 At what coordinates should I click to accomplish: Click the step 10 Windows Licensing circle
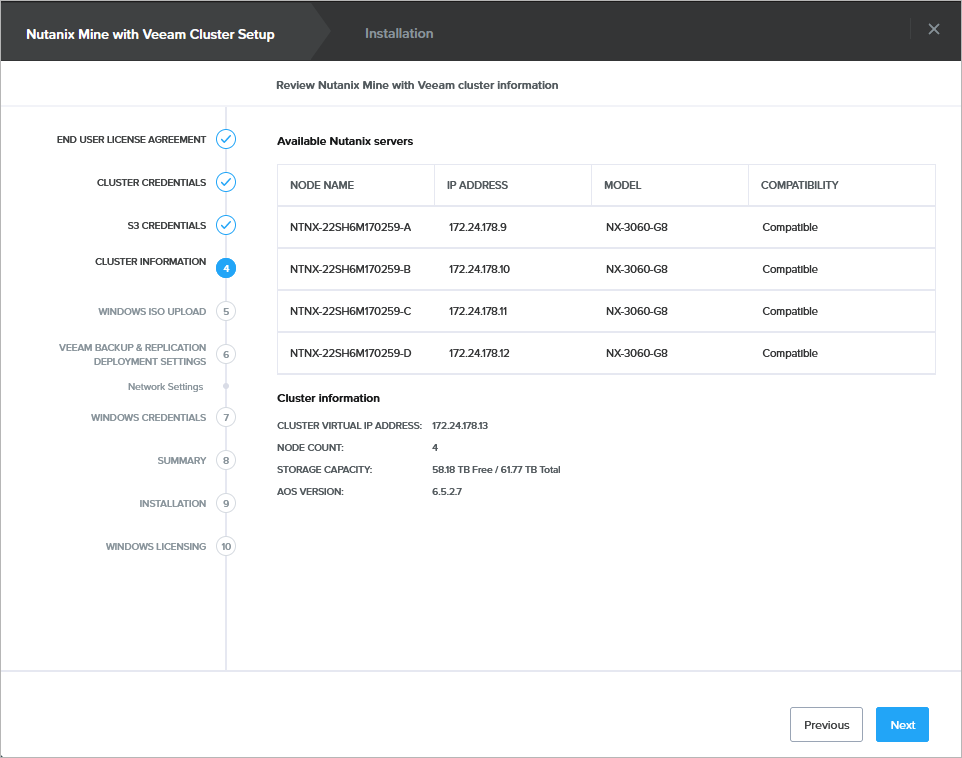point(226,546)
